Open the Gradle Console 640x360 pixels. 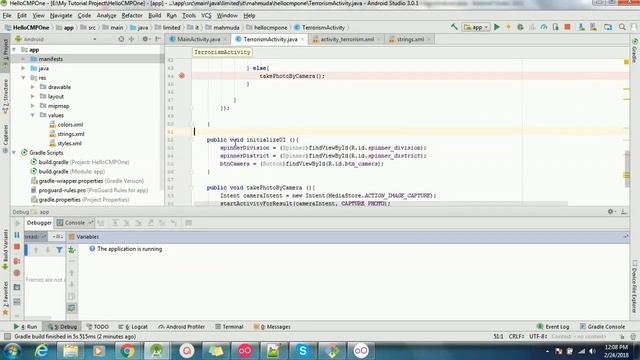tap(602, 327)
